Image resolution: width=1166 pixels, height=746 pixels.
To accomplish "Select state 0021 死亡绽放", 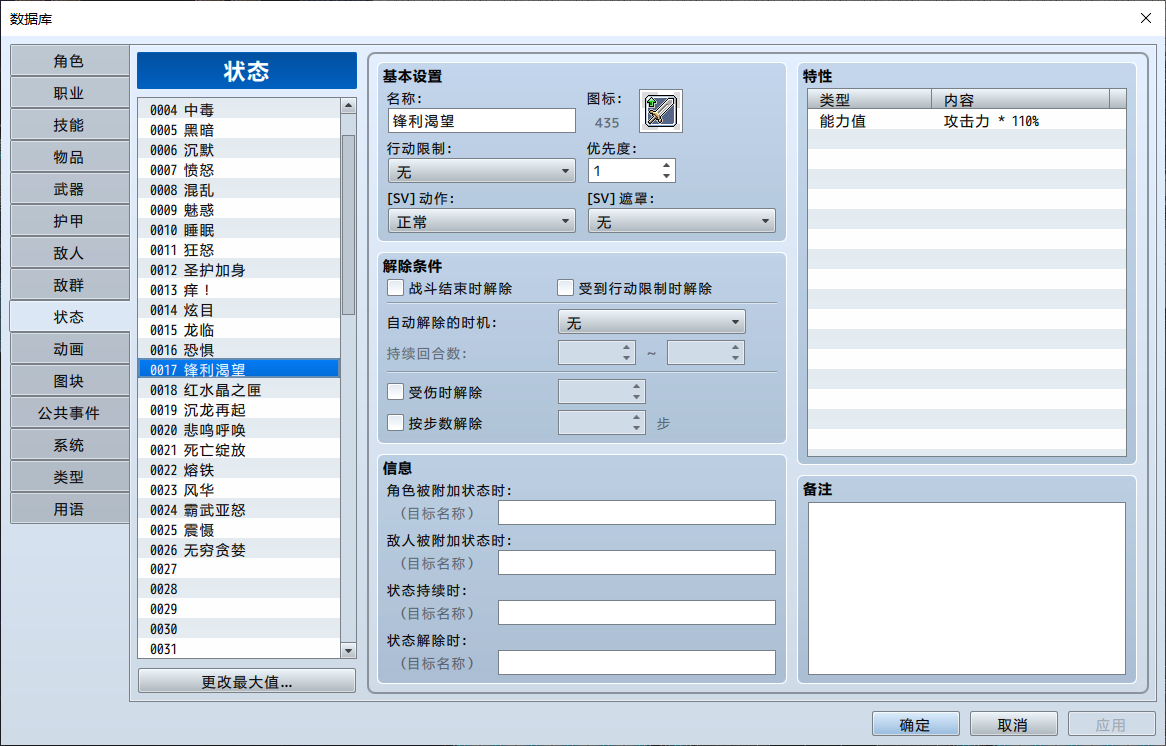I will coord(239,450).
